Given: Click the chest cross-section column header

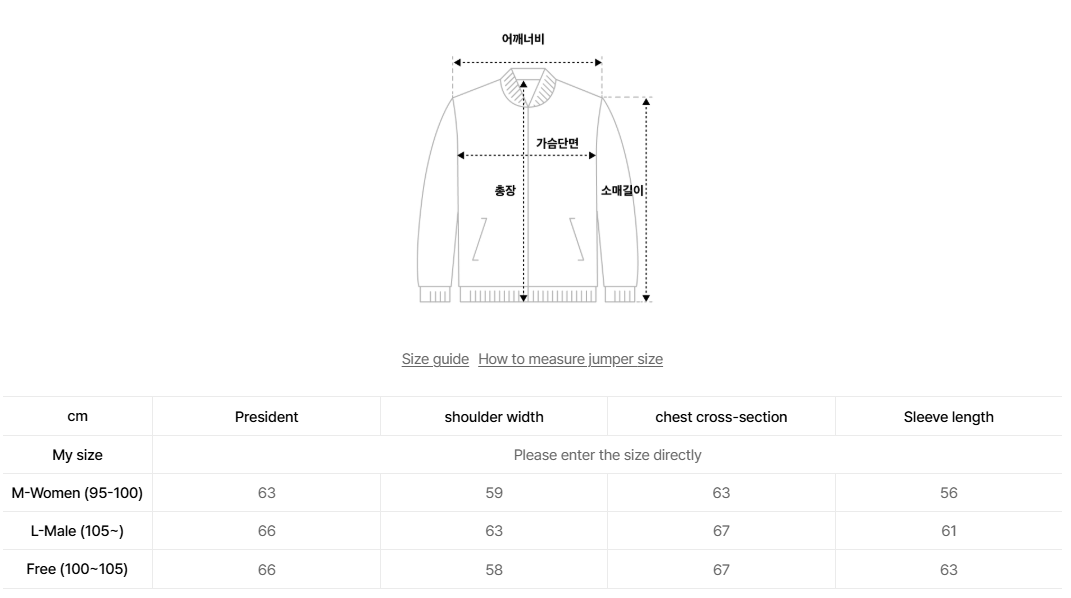Looking at the screenshot, I should click(x=721, y=417).
